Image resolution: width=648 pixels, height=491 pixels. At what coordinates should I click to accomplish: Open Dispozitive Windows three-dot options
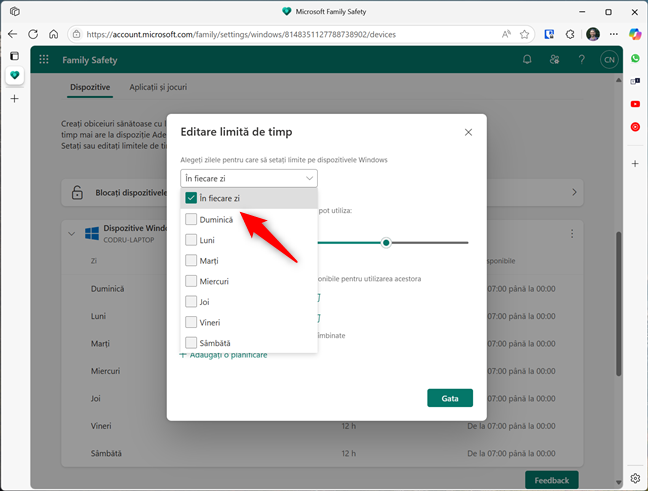(572, 234)
